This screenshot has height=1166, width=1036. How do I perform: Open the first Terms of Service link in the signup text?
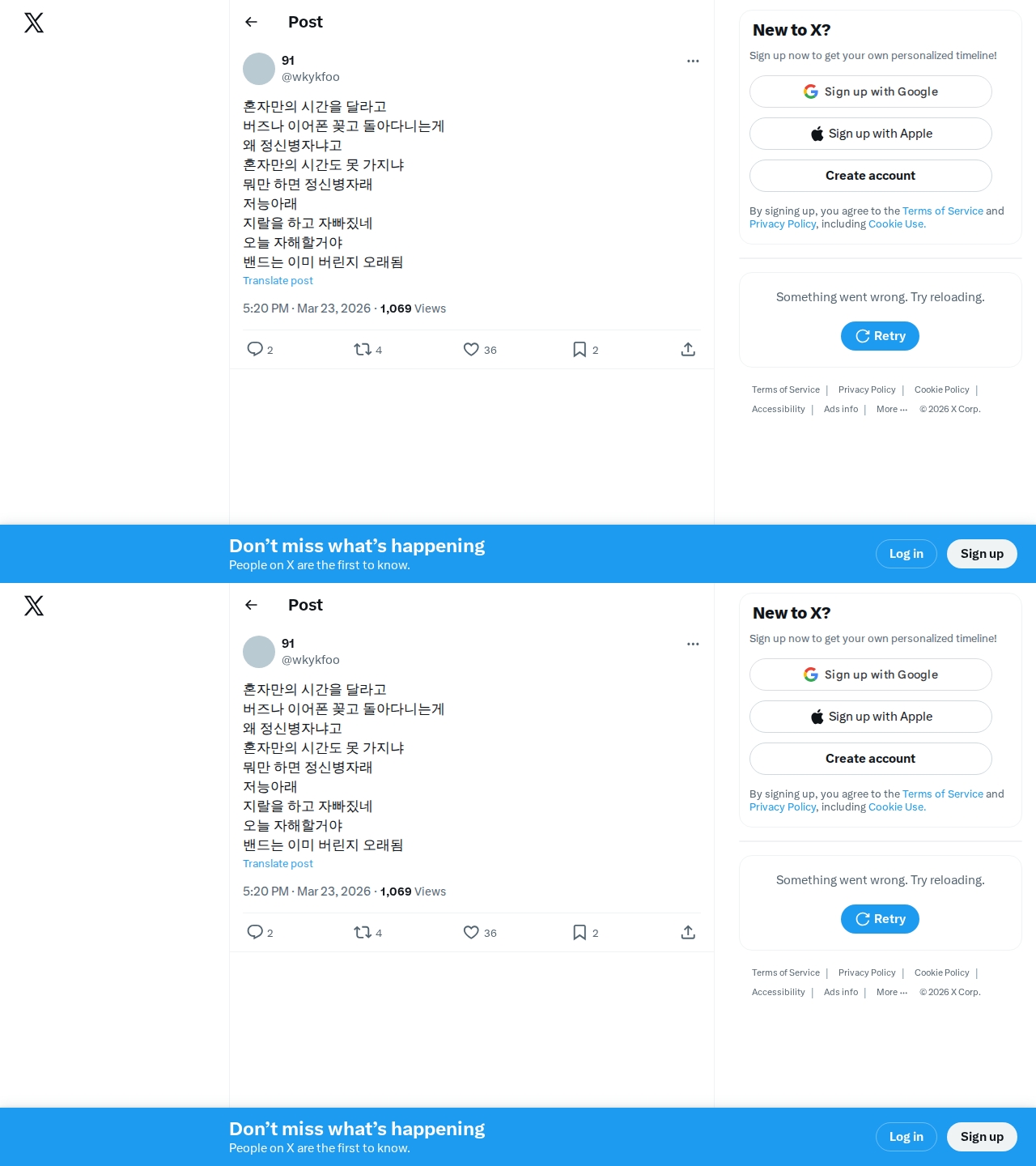[x=943, y=211]
